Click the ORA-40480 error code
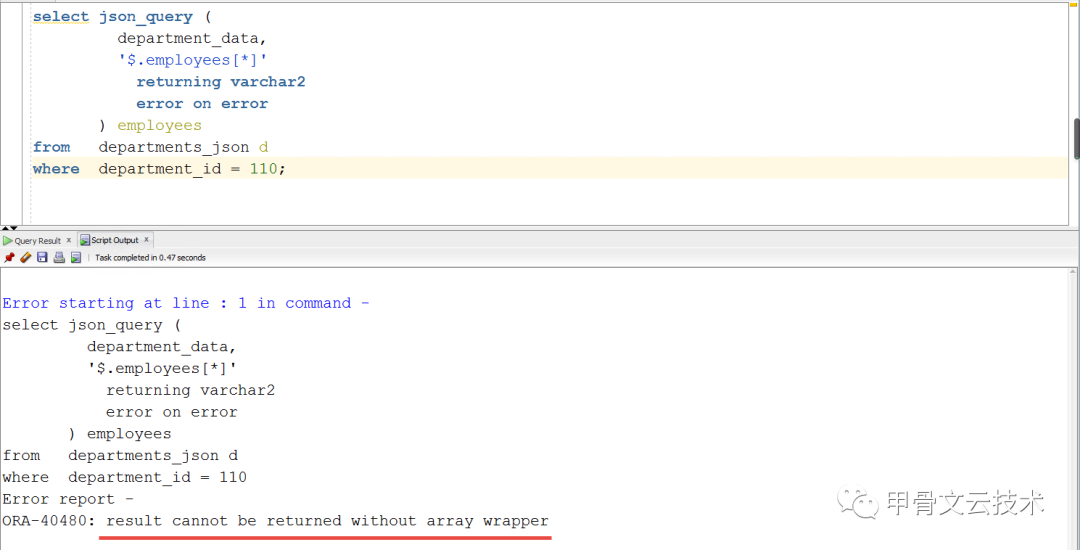The width and height of the screenshot is (1080, 550). point(45,521)
